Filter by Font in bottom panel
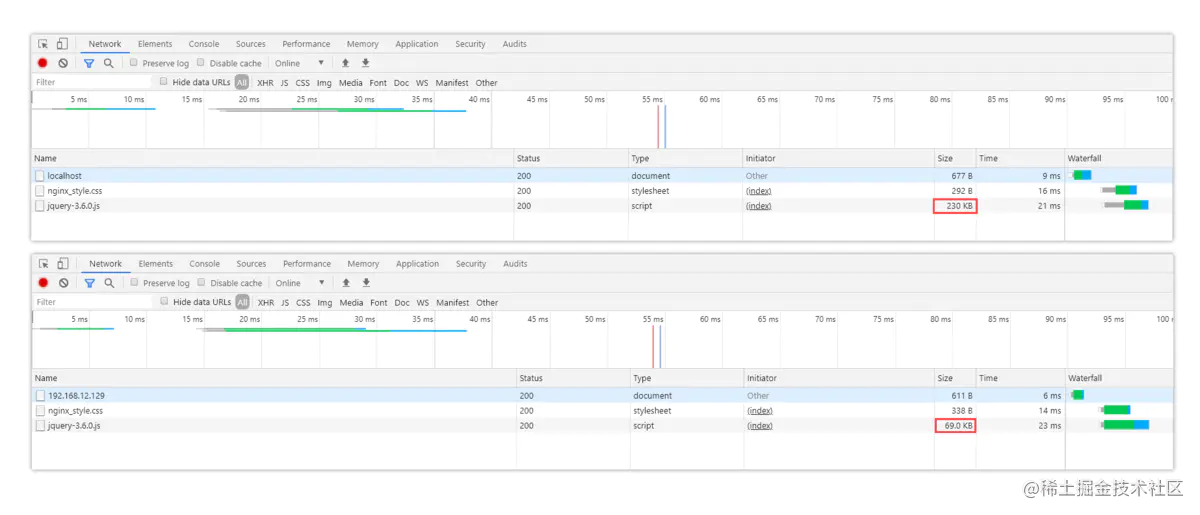The width and height of the screenshot is (1200, 515). [x=378, y=303]
